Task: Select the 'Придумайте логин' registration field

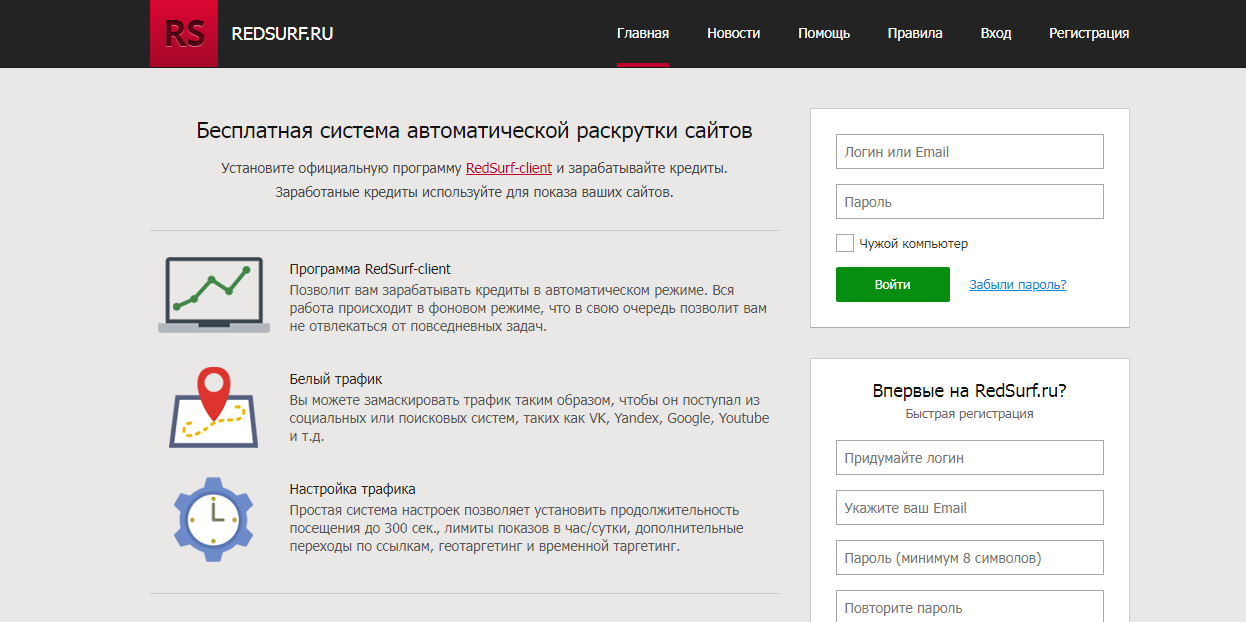Action: (969, 458)
